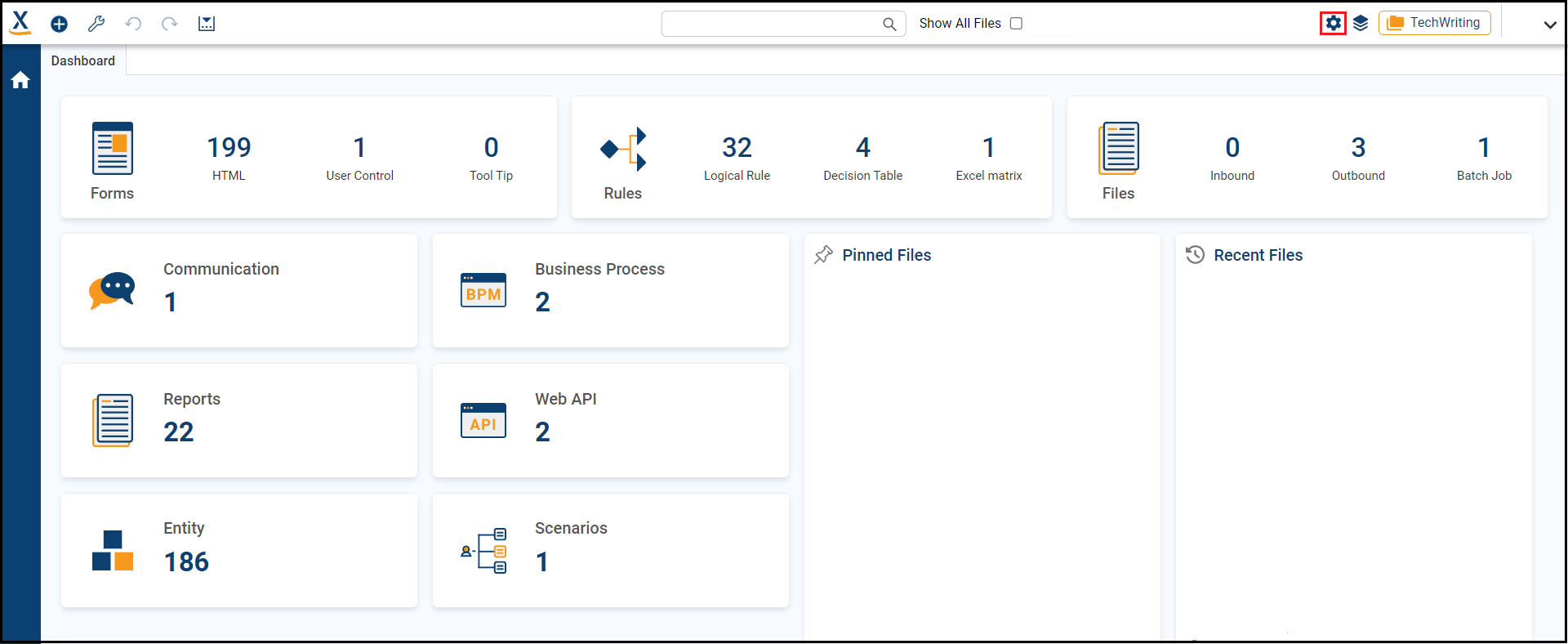Open the wrench tools icon

coord(96,24)
